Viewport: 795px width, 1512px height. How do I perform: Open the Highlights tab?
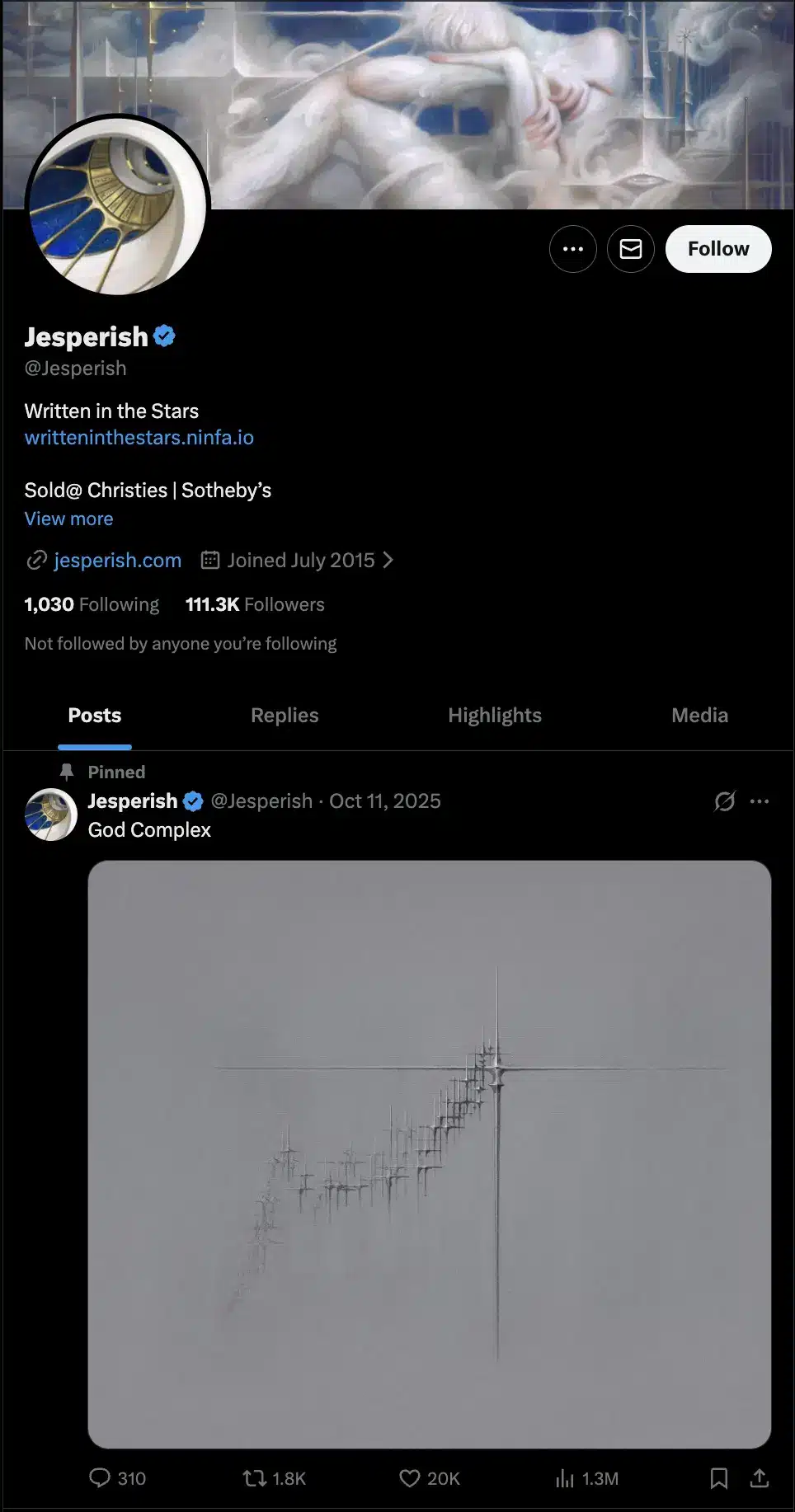[x=494, y=715]
